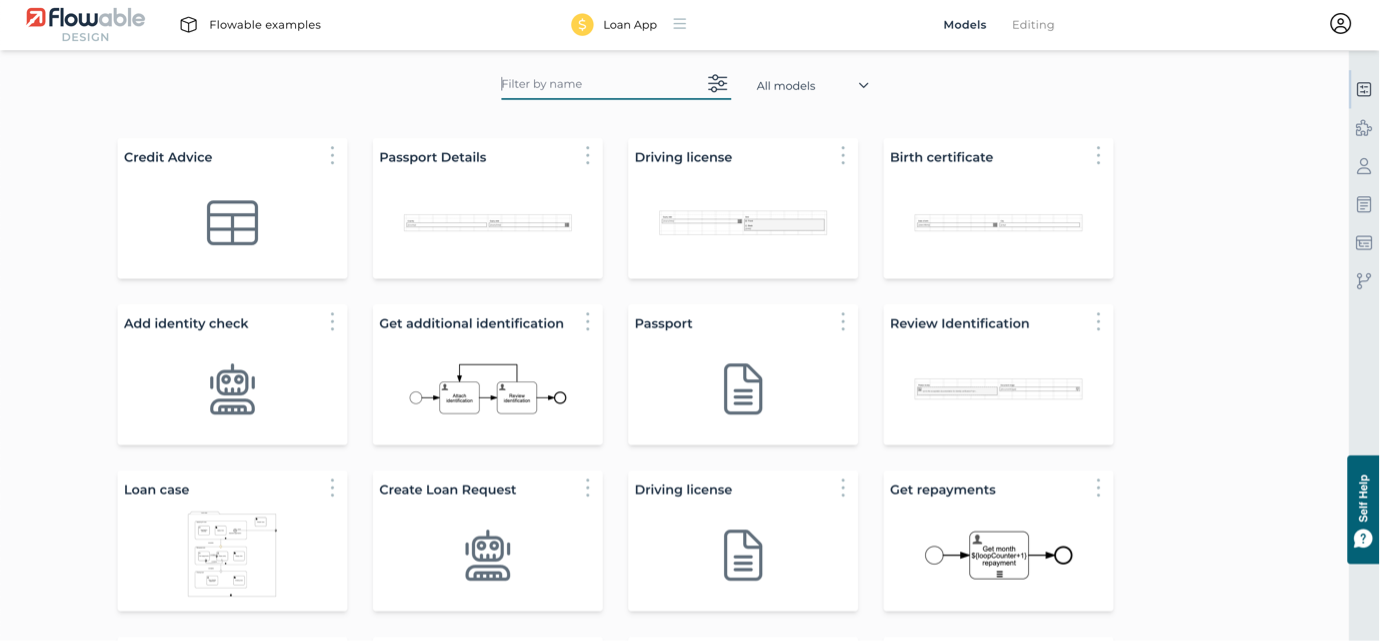Open the Get additional identification process thumbnail
The image size is (1384, 644).
pos(488,390)
